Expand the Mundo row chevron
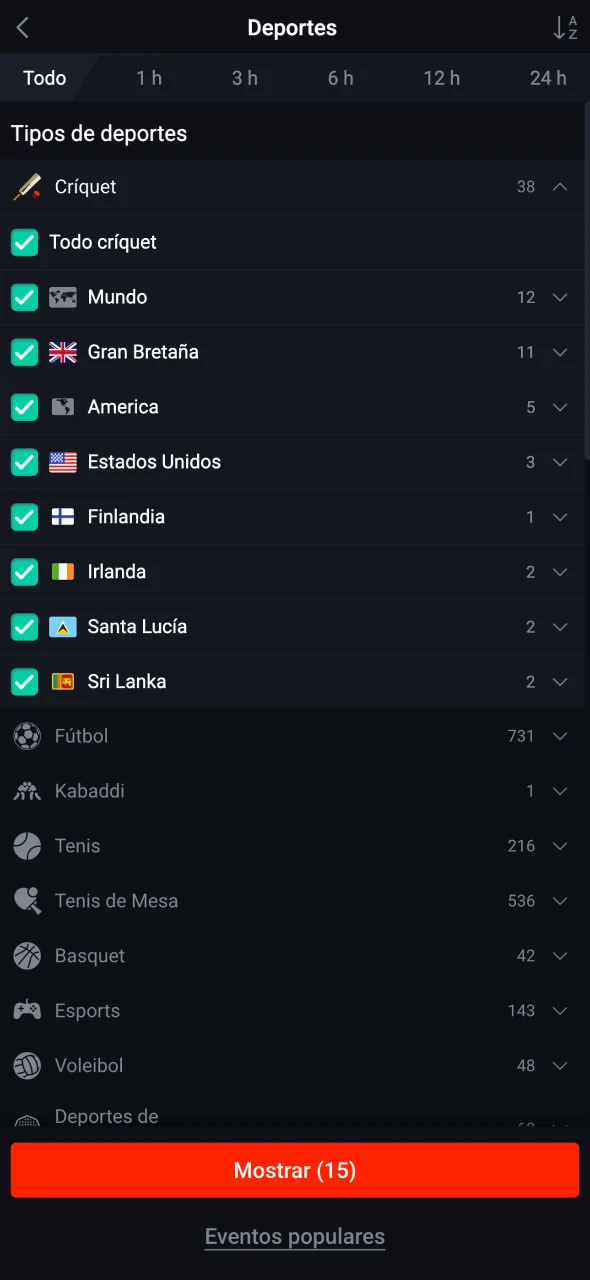Image resolution: width=590 pixels, height=1280 pixels. click(x=560, y=297)
